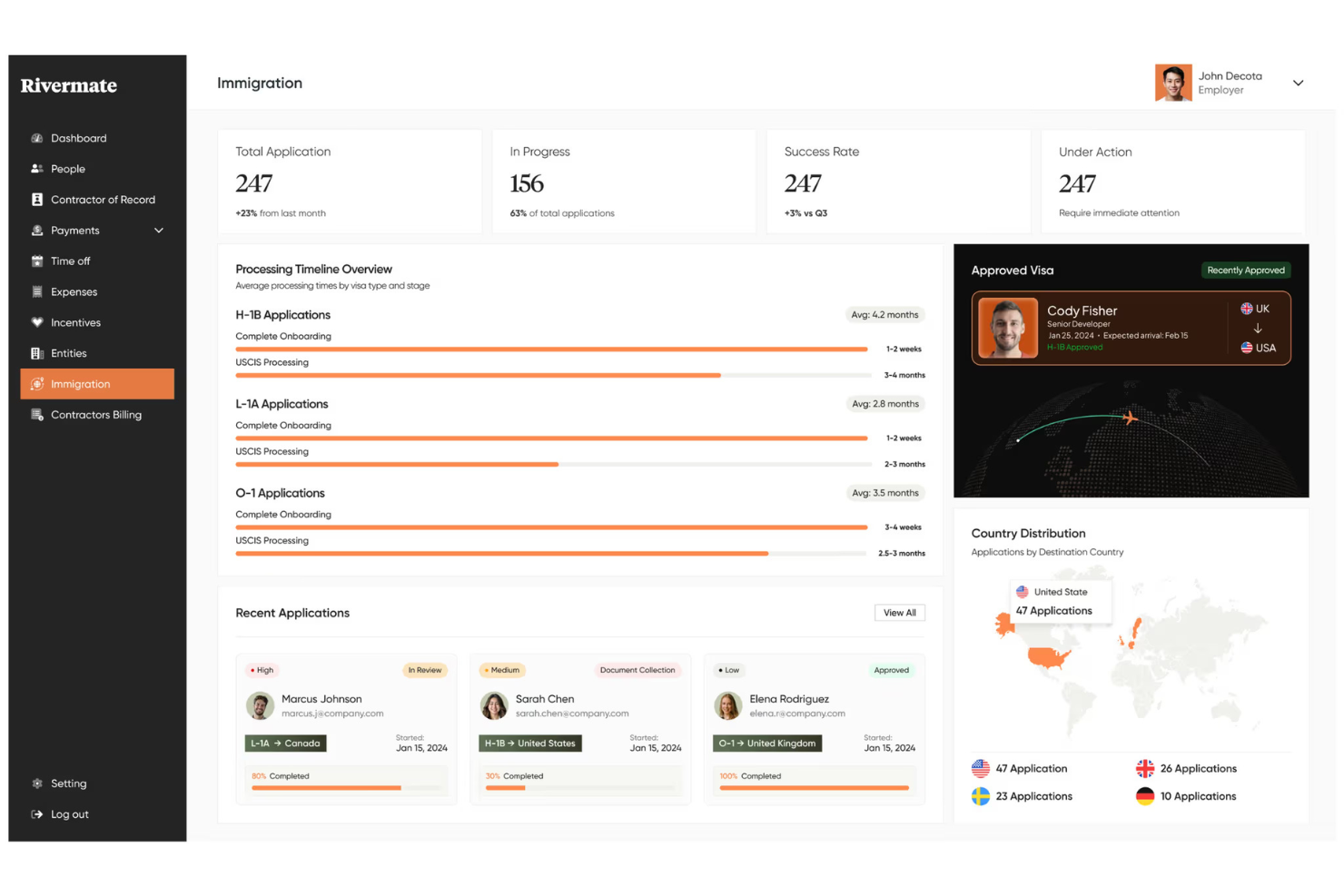The width and height of the screenshot is (1344, 896).
Task: Select the Recently Approved tab
Action: point(1245,270)
